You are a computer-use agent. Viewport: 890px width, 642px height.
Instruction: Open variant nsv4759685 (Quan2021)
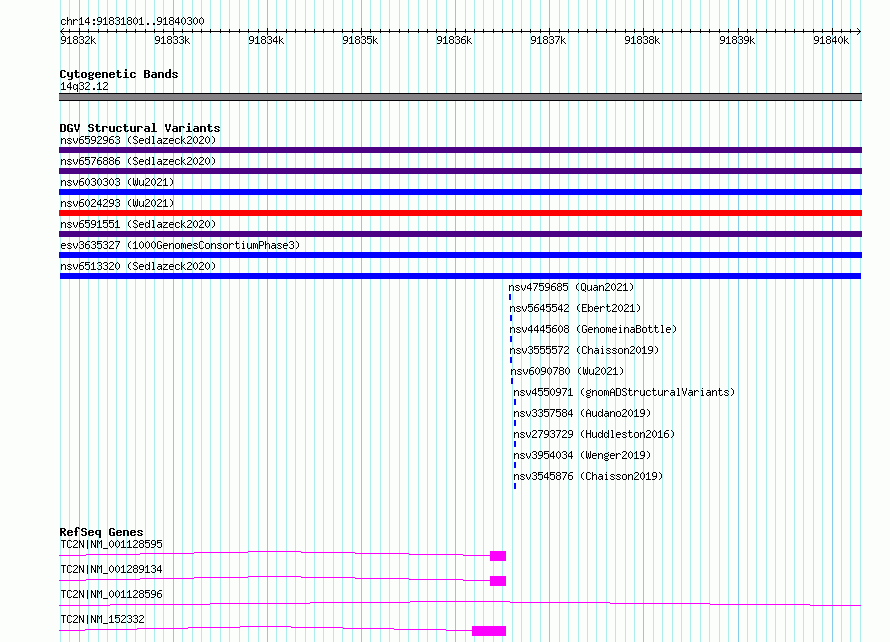tap(571, 287)
